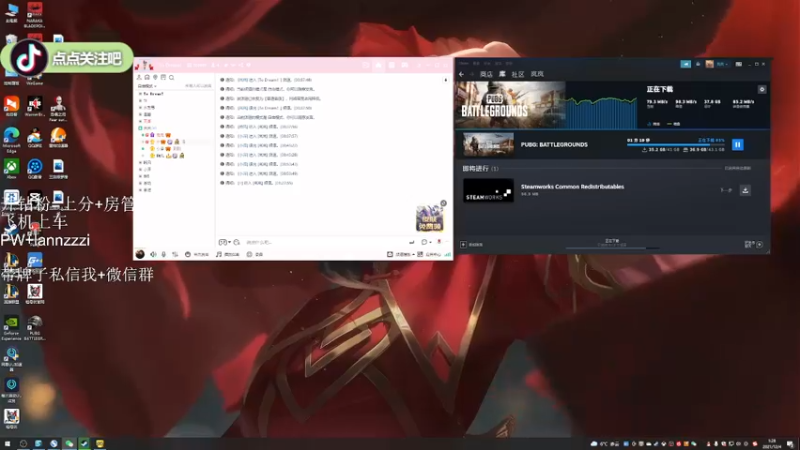The height and width of the screenshot is (450, 800).
Task: Click the 正在下载 heading
Action: click(660, 89)
